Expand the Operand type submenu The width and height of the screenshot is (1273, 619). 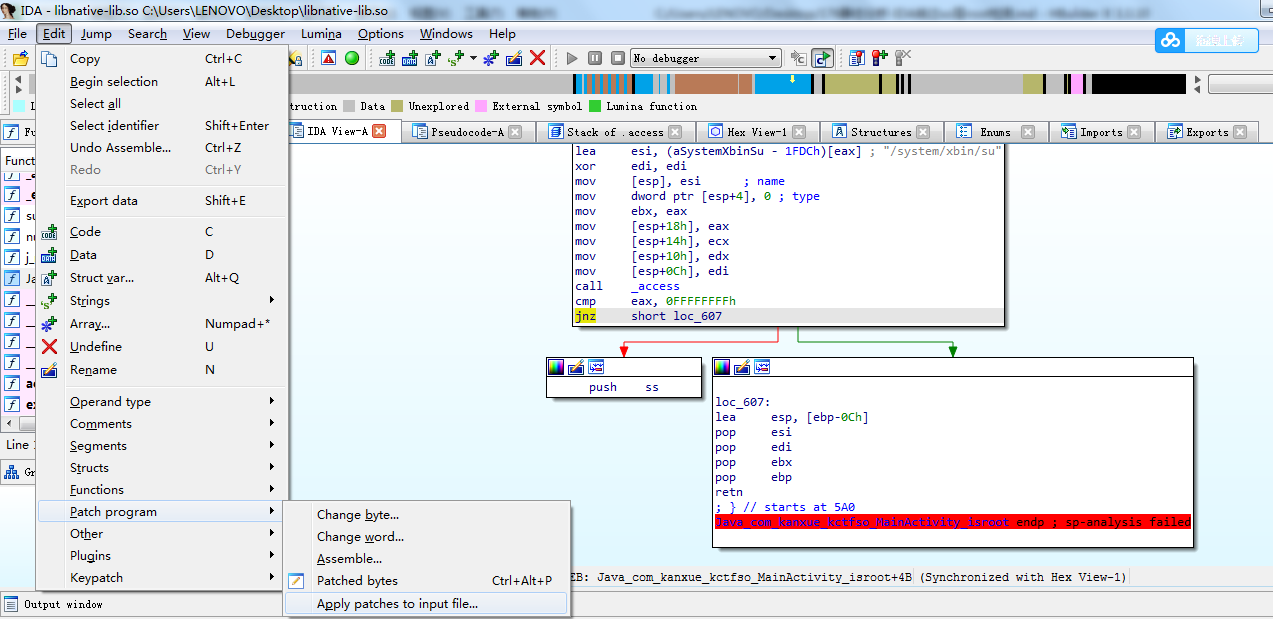[x=162, y=401]
